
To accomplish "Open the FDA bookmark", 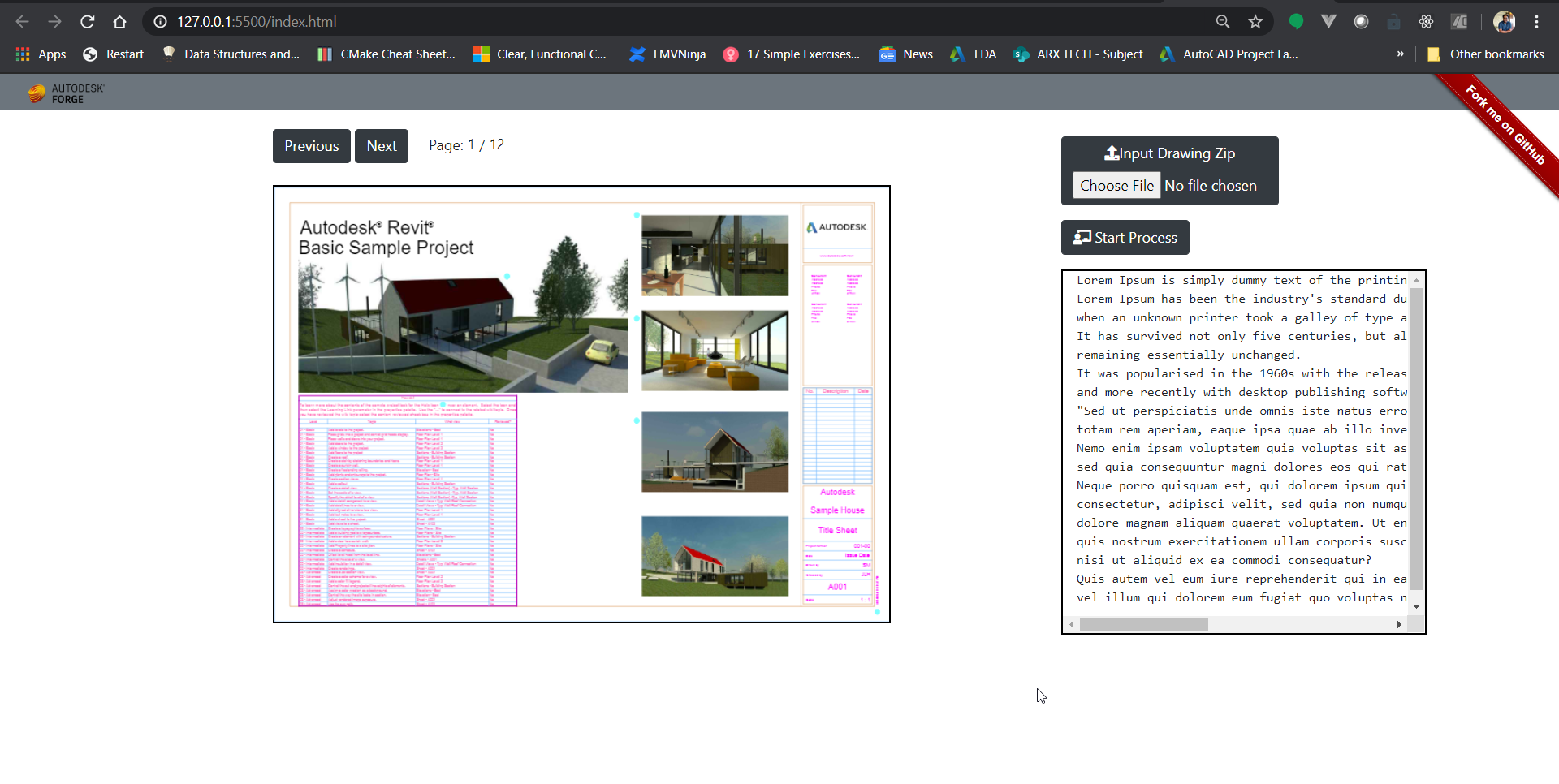I will pyautogui.click(x=973, y=54).
